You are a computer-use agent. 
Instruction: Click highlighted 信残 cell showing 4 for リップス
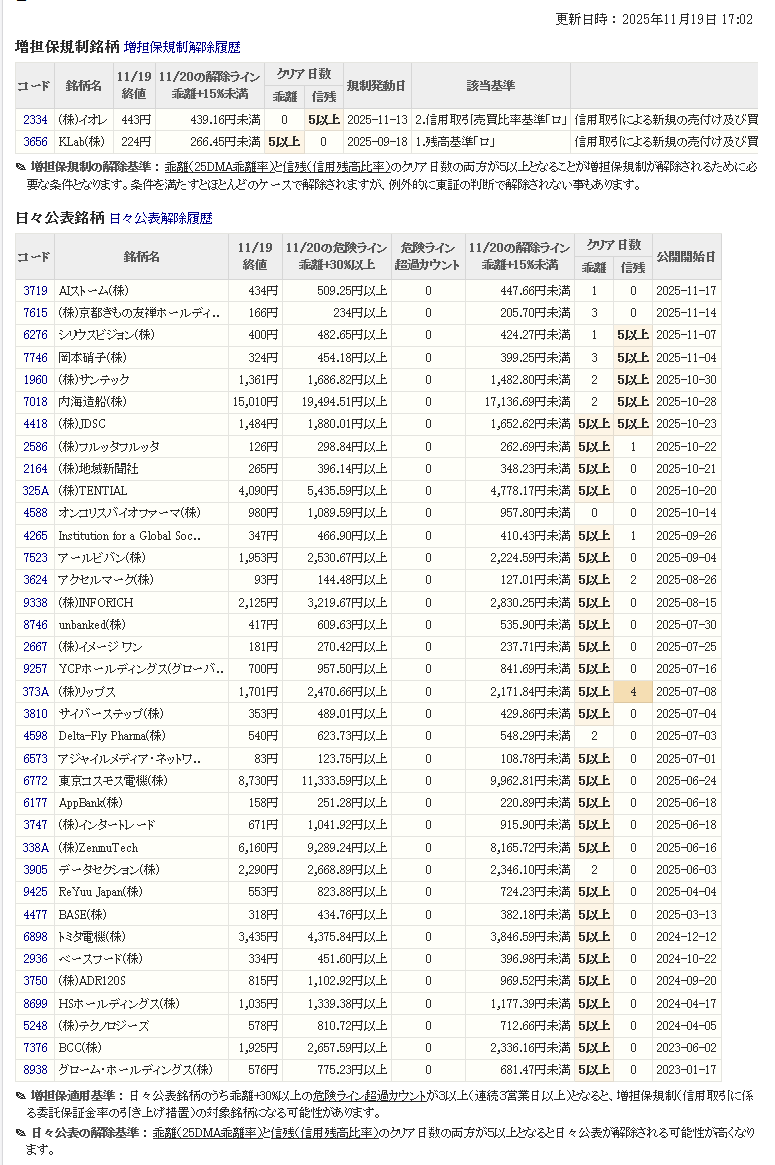[632, 692]
